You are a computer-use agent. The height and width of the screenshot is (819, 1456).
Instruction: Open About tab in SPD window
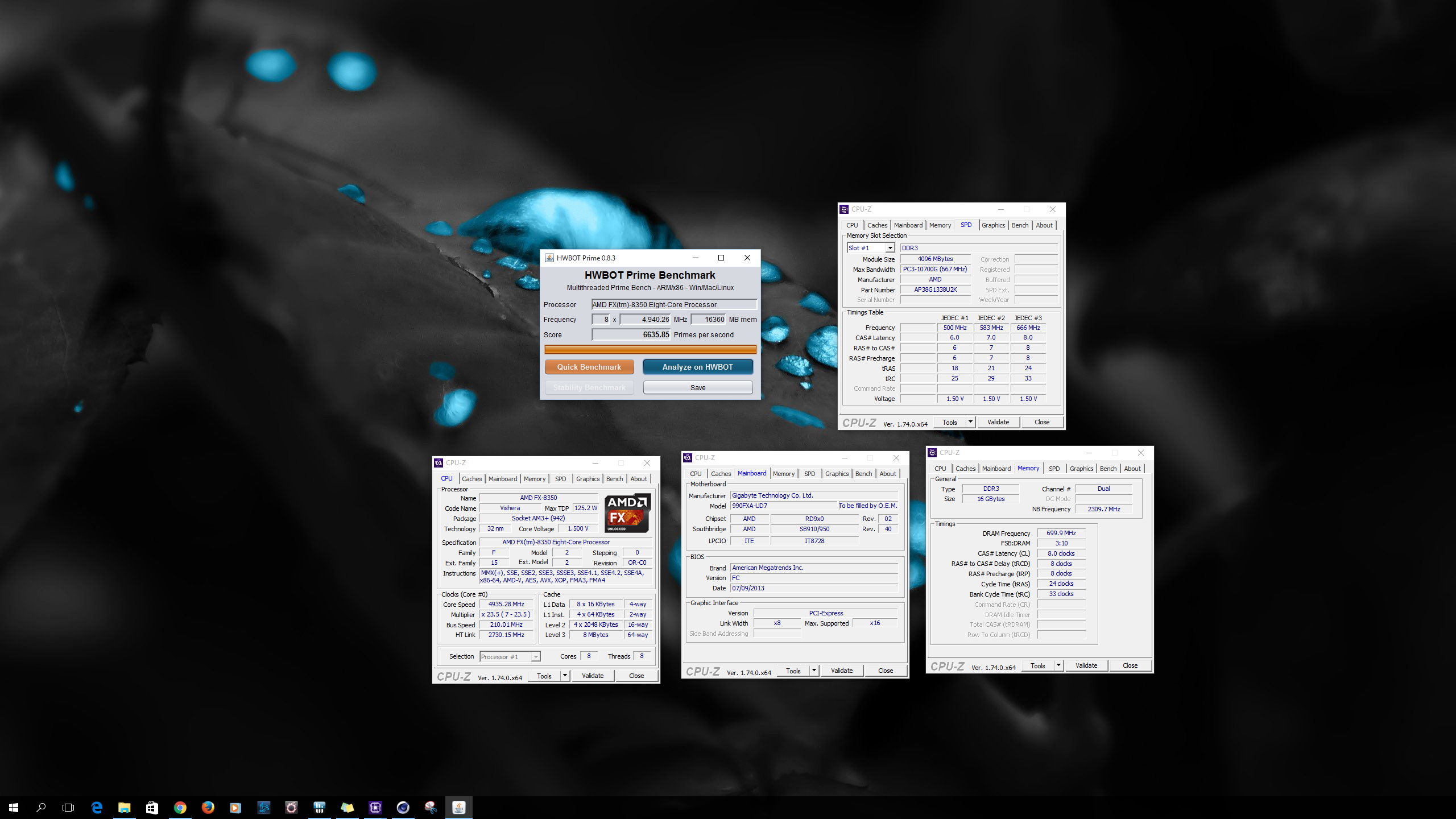pyautogui.click(x=1044, y=225)
